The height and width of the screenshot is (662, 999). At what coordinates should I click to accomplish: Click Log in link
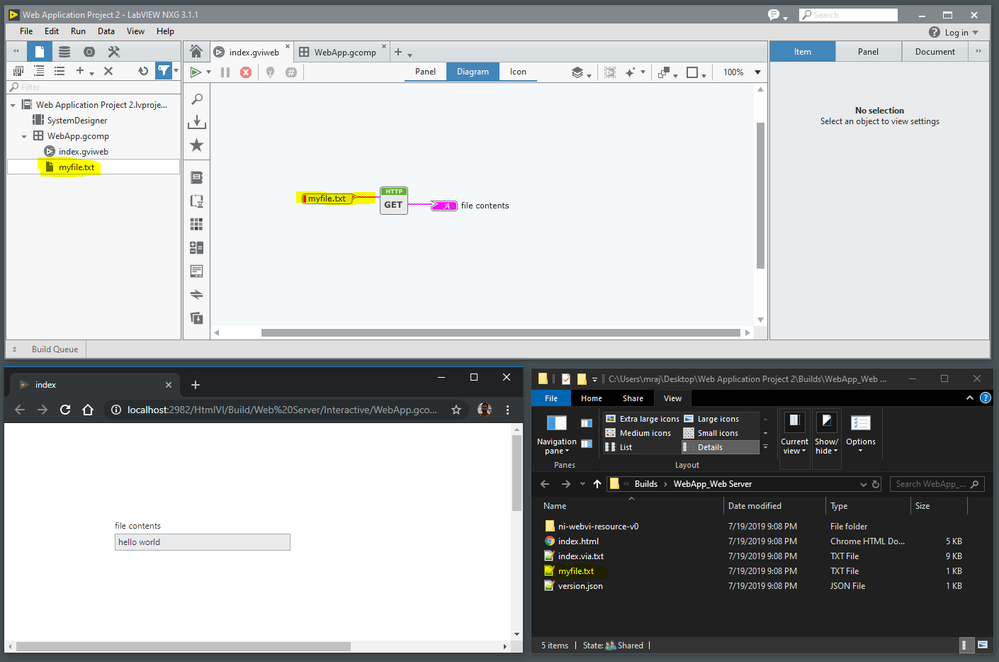point(956,32)
